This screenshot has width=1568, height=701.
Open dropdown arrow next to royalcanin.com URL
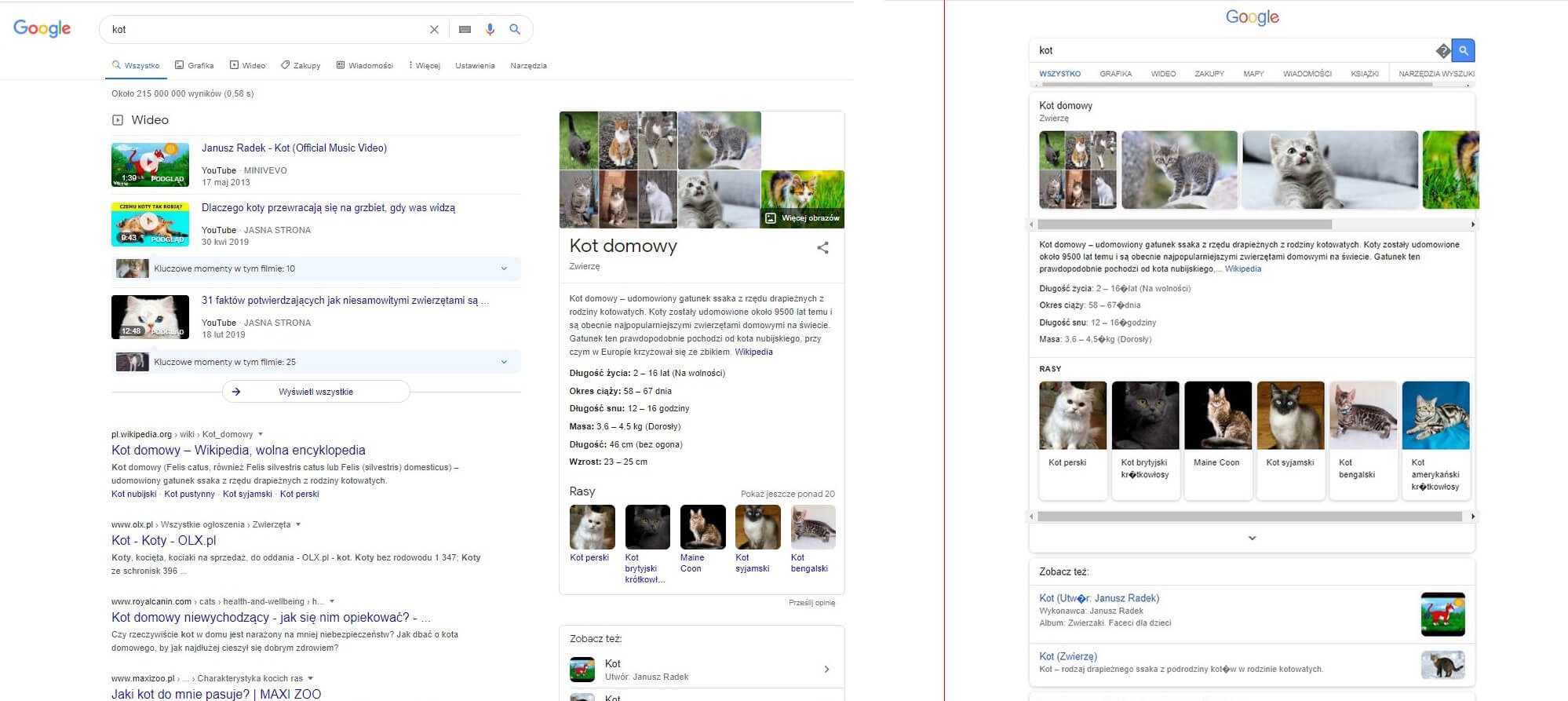[x=332, y=601]
